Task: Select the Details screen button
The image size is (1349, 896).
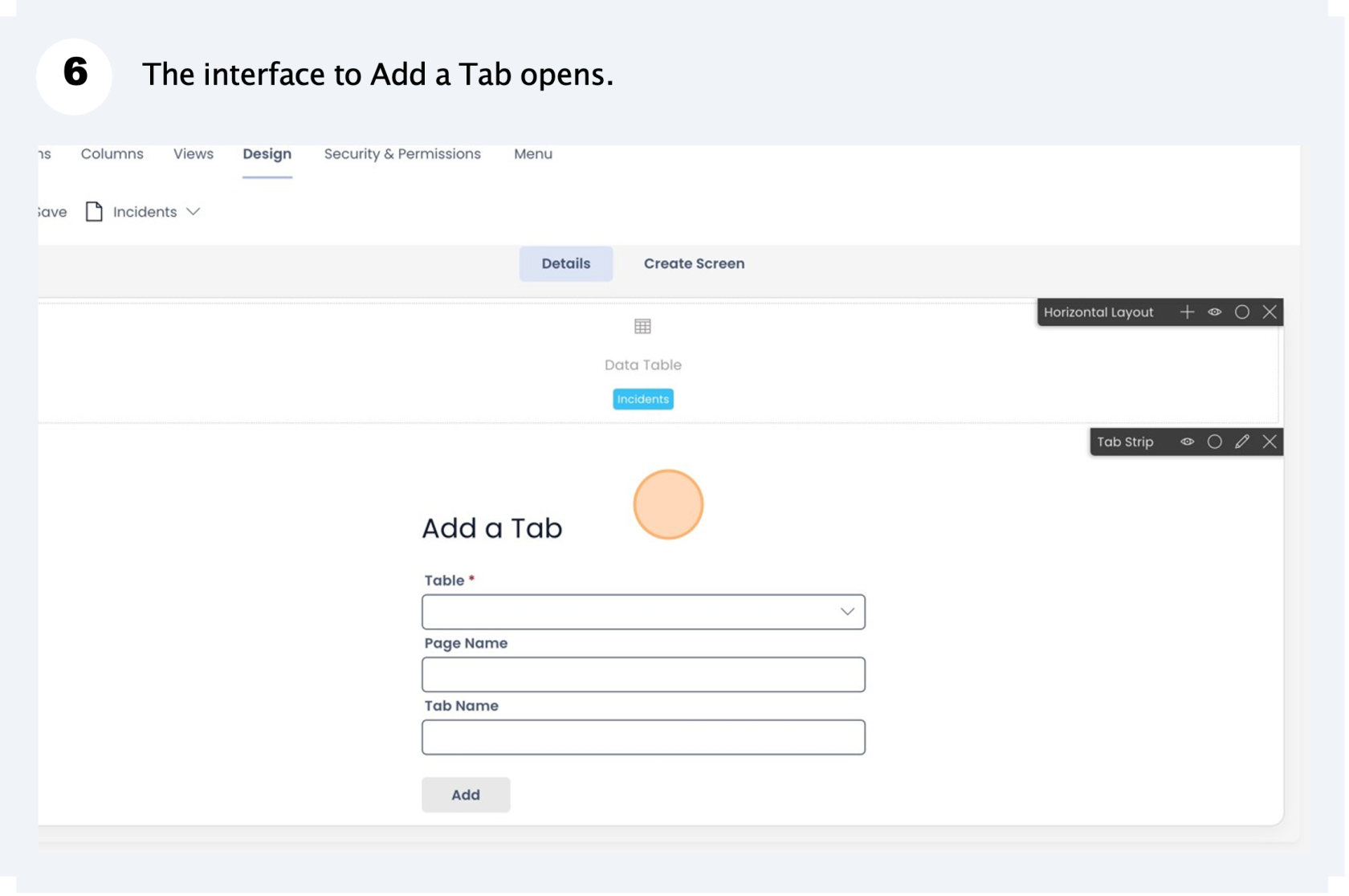Action: [x=567, y=264]
